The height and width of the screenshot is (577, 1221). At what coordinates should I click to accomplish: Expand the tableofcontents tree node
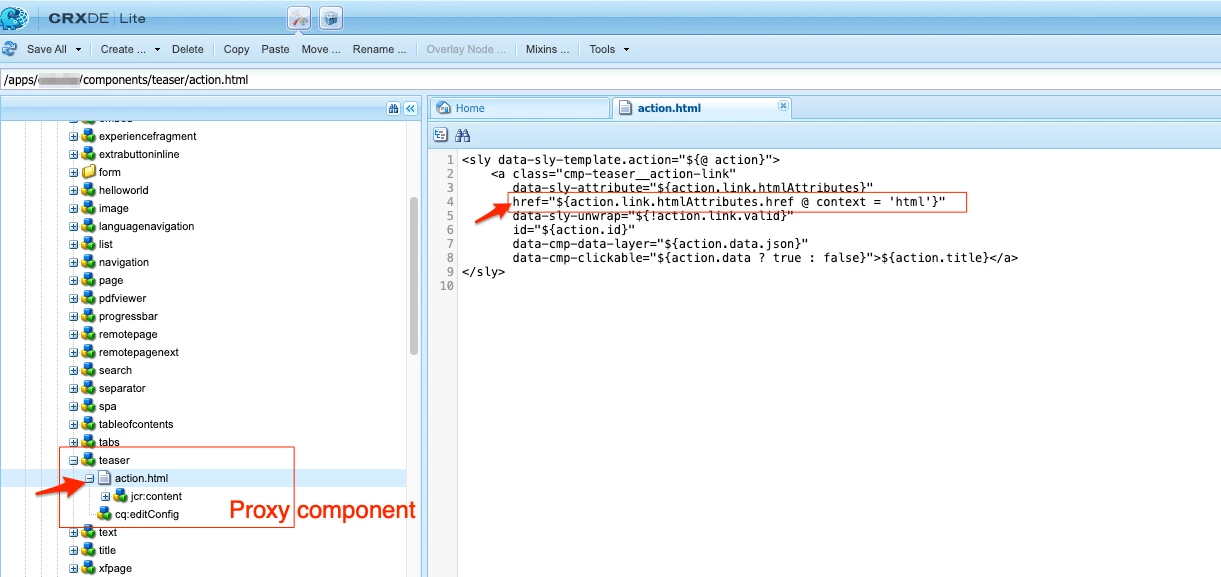coord(73,424)
